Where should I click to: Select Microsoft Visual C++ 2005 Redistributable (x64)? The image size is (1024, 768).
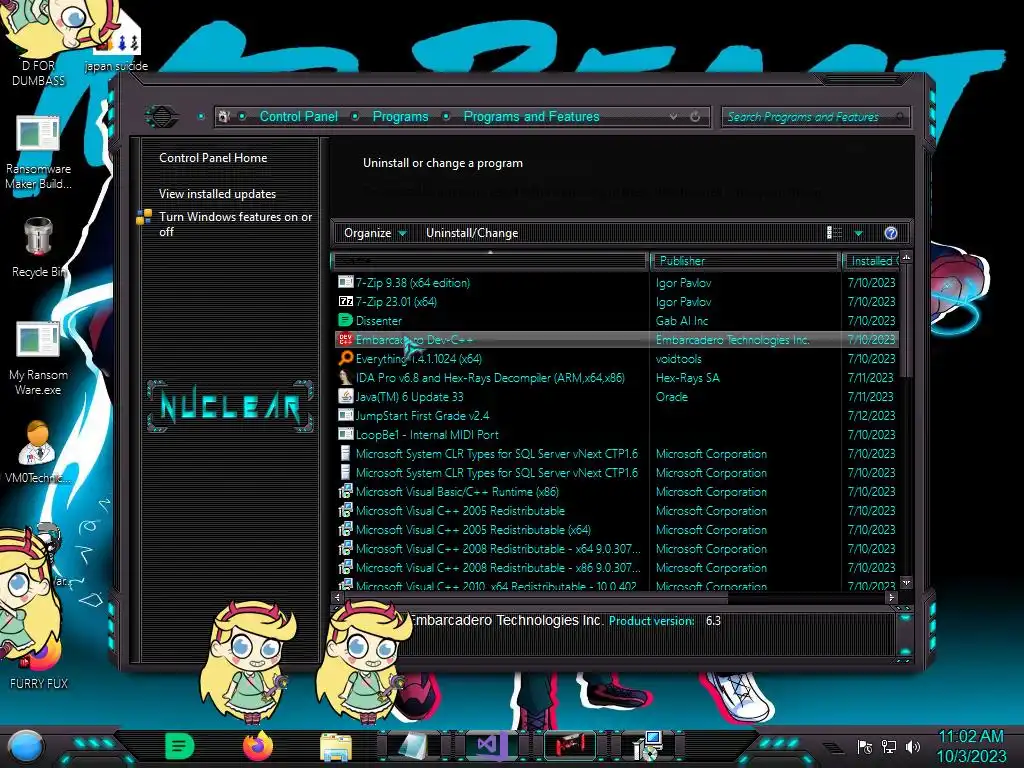point(616,530)
